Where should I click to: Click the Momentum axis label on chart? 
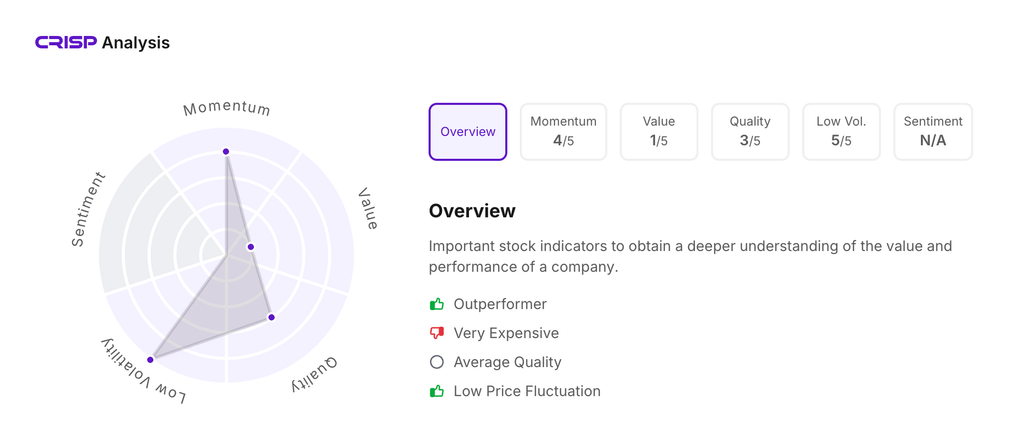click(x=227, y=108)
